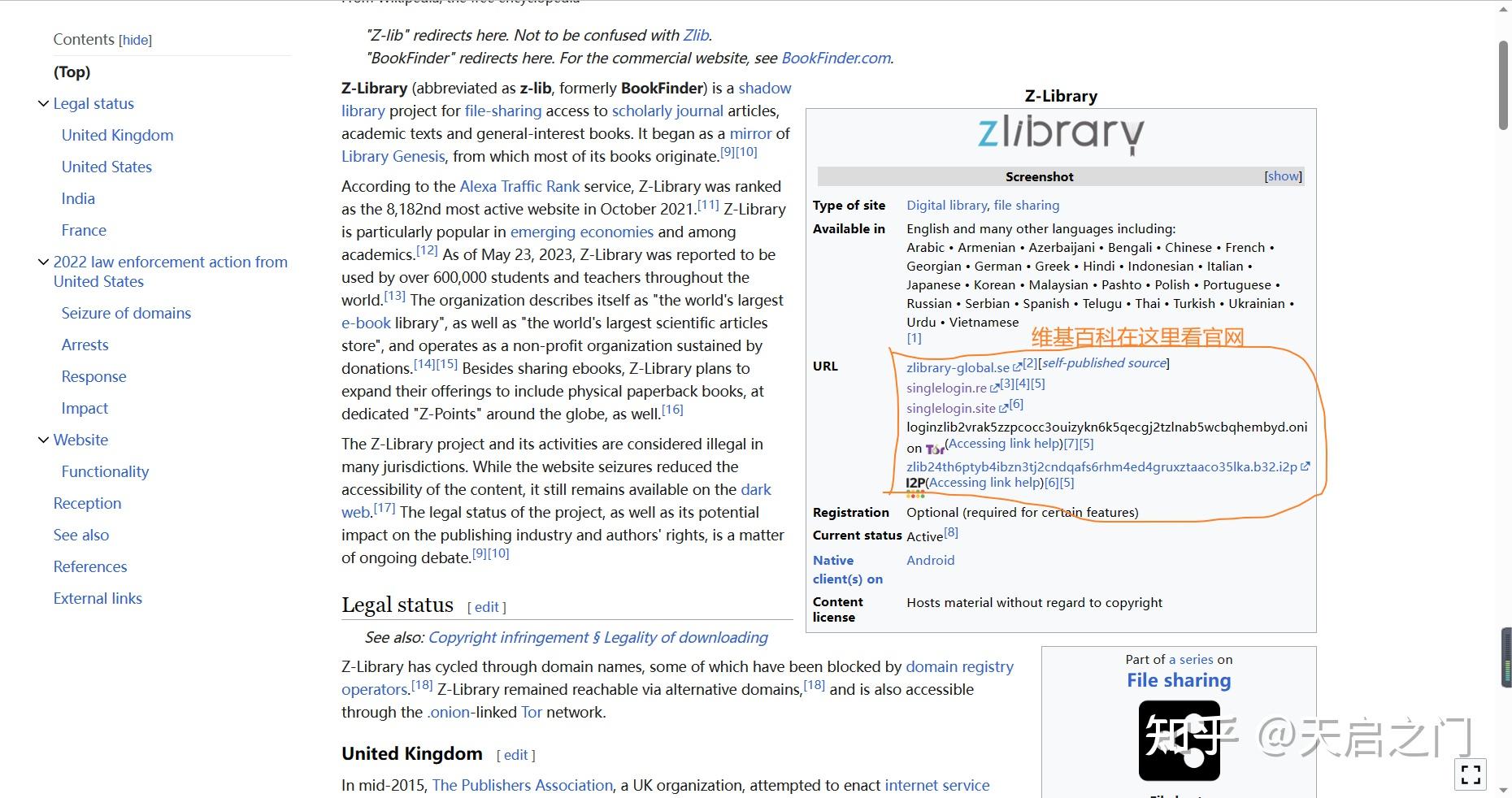1512x798 pixels.
Task: Open References in contents sidebar
Action: (x=90, y=566)
